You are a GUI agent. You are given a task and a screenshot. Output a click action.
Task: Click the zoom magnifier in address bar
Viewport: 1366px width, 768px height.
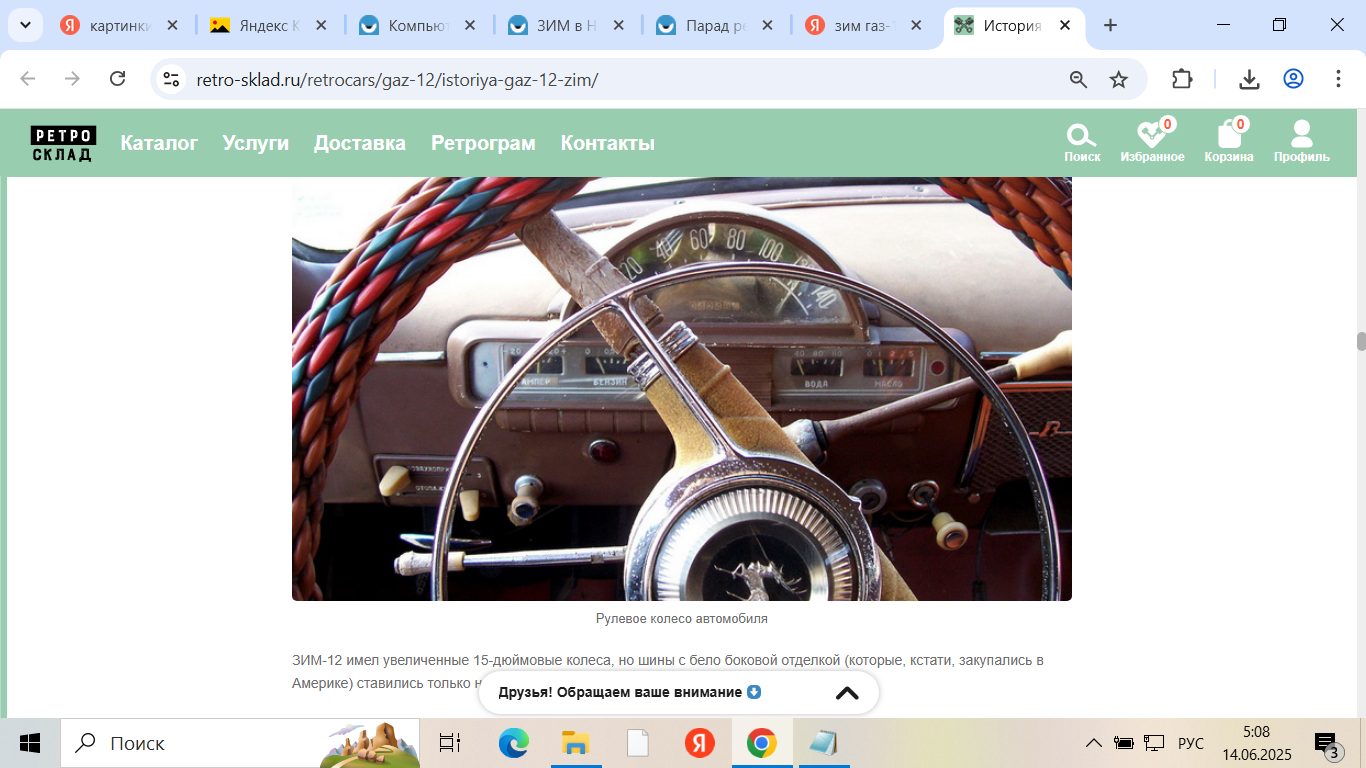click(x=1078, y=79)
